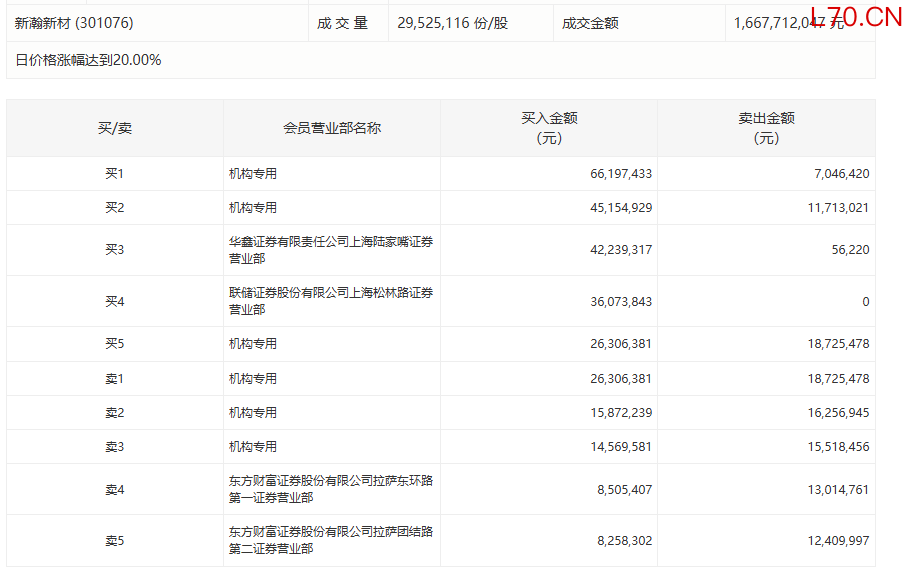The height and width of the screenshot is (582, 906).
Task: Click the buy amount 66,197,433
Action: [x=621, y=174]
